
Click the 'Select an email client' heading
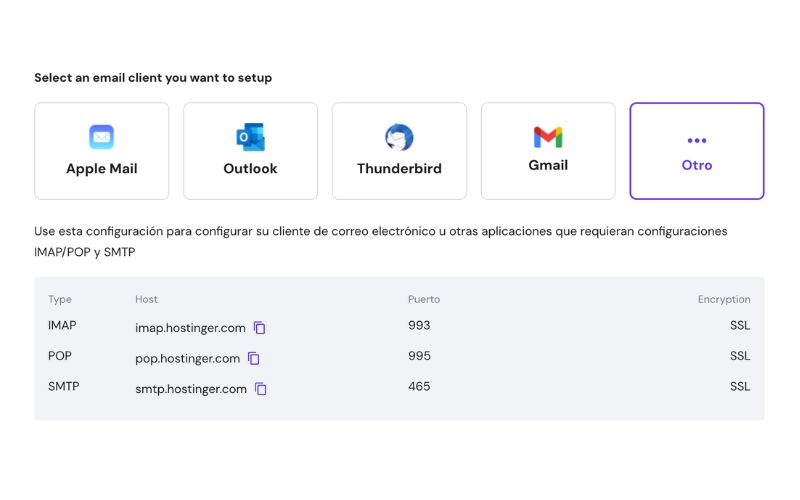click(153, 78)
